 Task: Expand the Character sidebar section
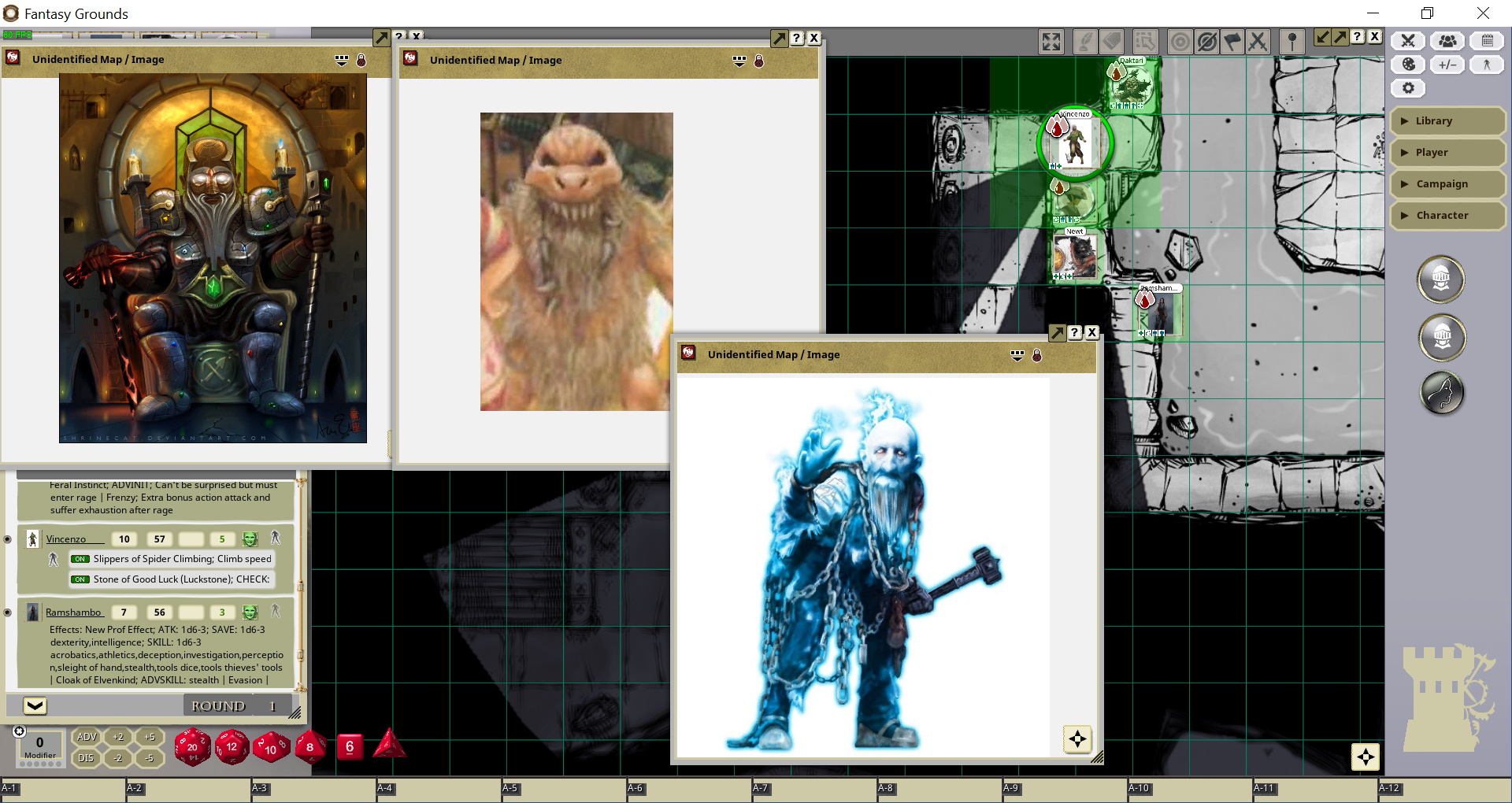pos(1447,216)
